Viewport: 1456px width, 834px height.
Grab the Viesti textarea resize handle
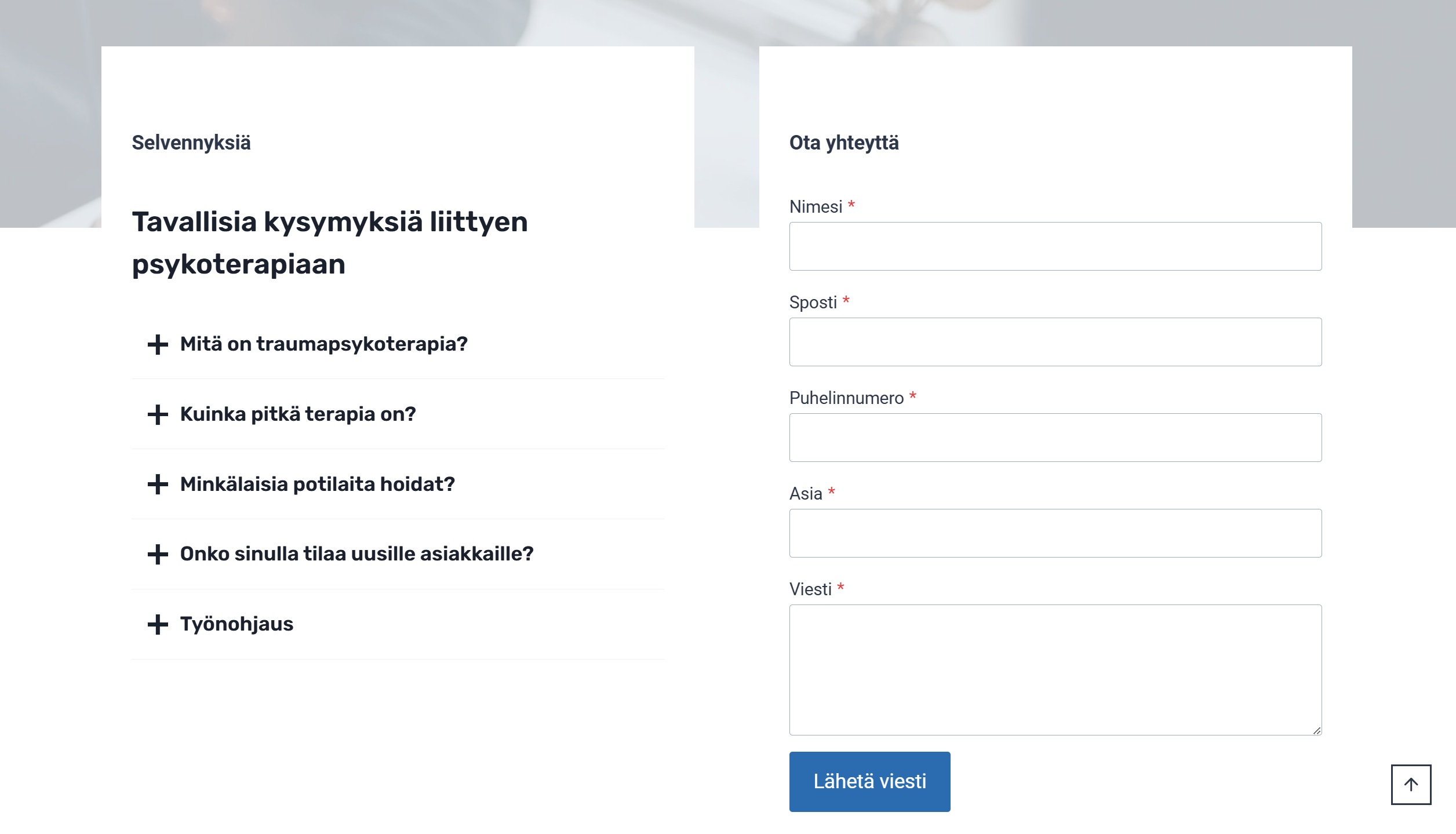1317,731
